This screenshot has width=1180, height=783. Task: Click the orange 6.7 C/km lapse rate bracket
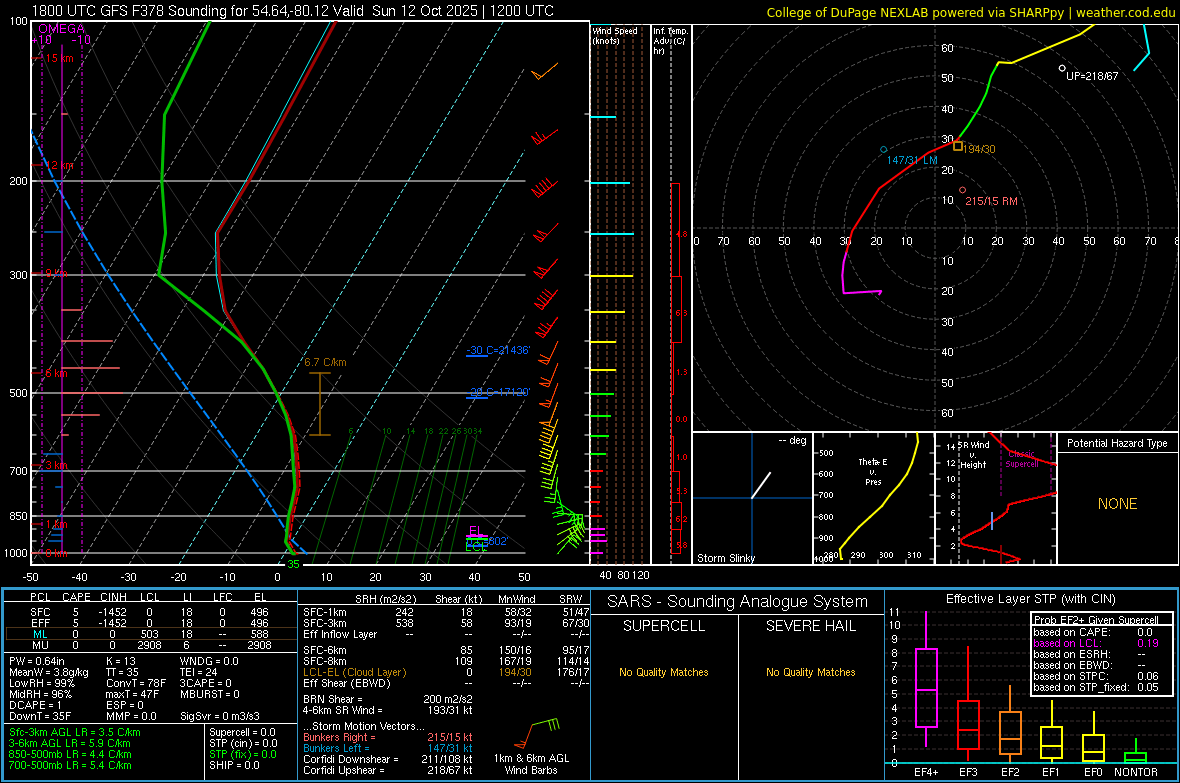[x=320, y=404]
